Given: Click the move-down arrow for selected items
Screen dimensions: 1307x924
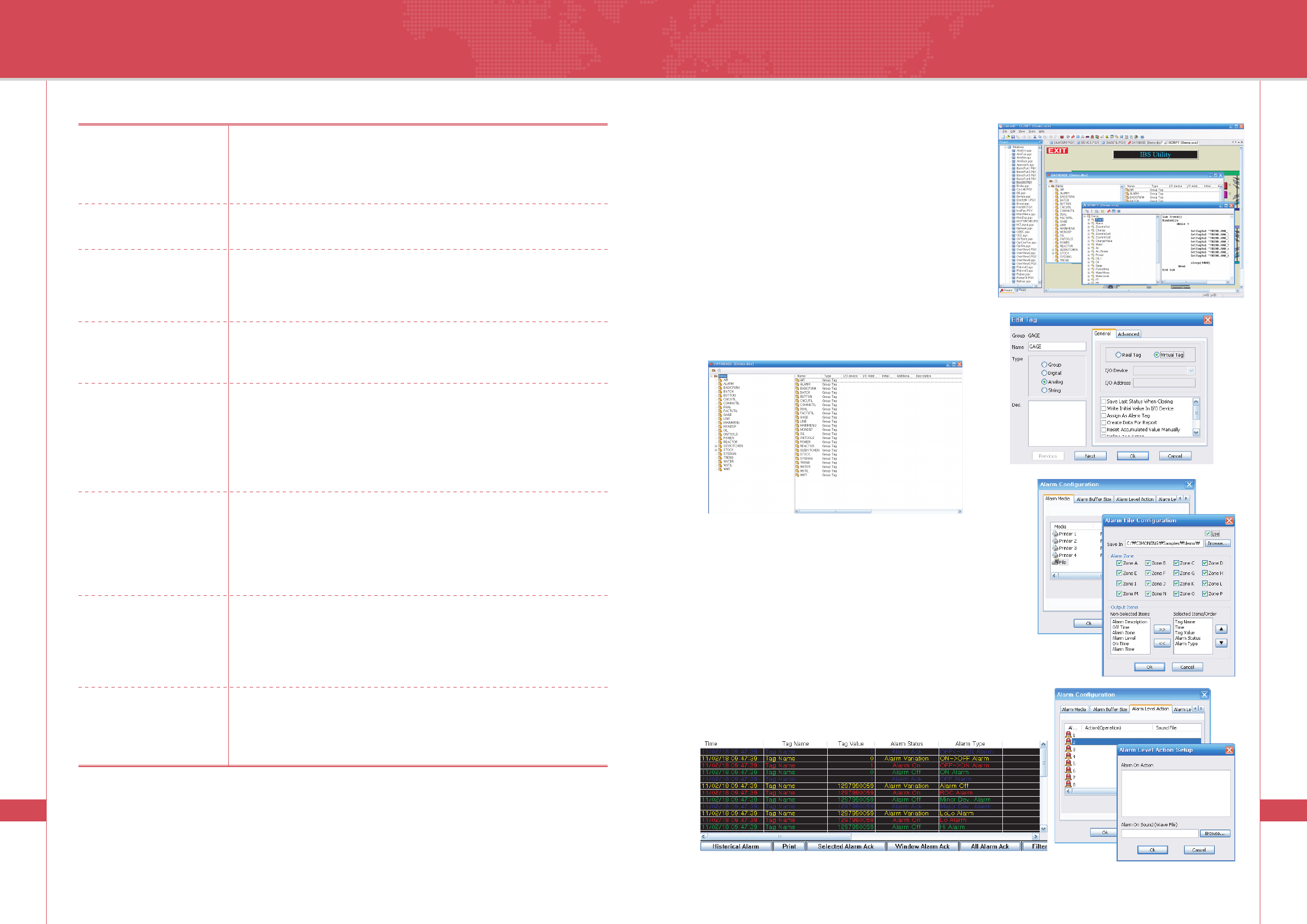Looking at the screenshot, I should point(1221,643).
